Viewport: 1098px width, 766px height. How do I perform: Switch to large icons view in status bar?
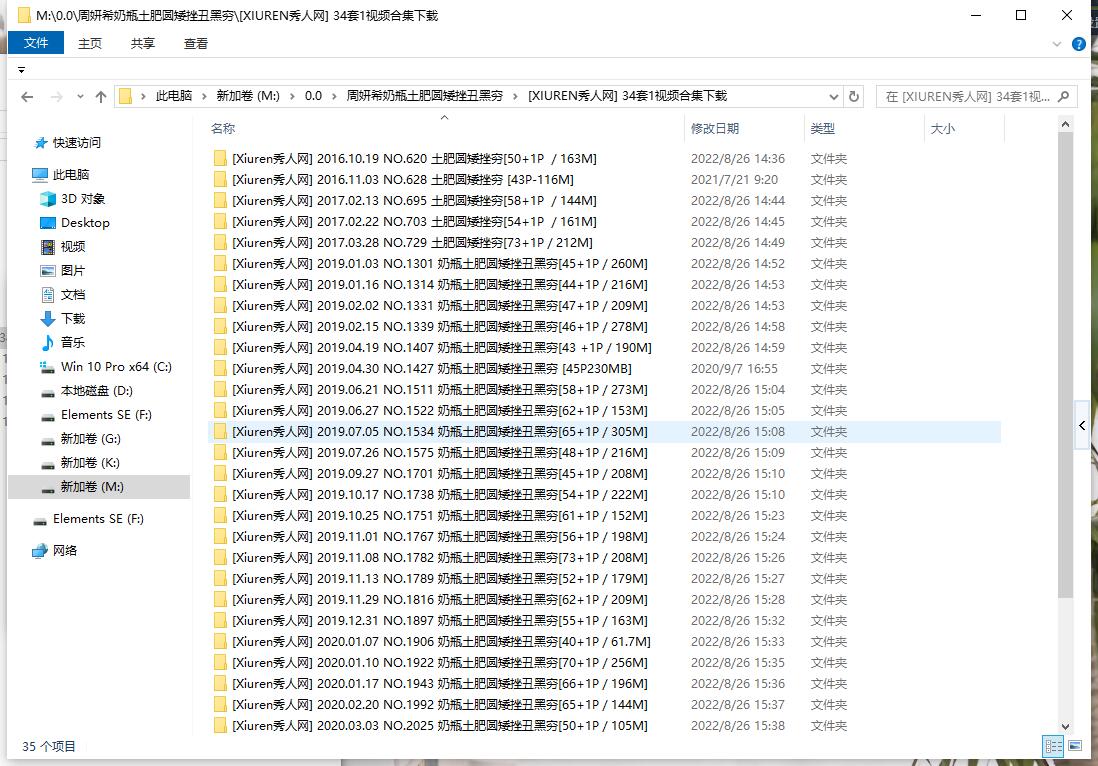click(x=1075, y=746)
